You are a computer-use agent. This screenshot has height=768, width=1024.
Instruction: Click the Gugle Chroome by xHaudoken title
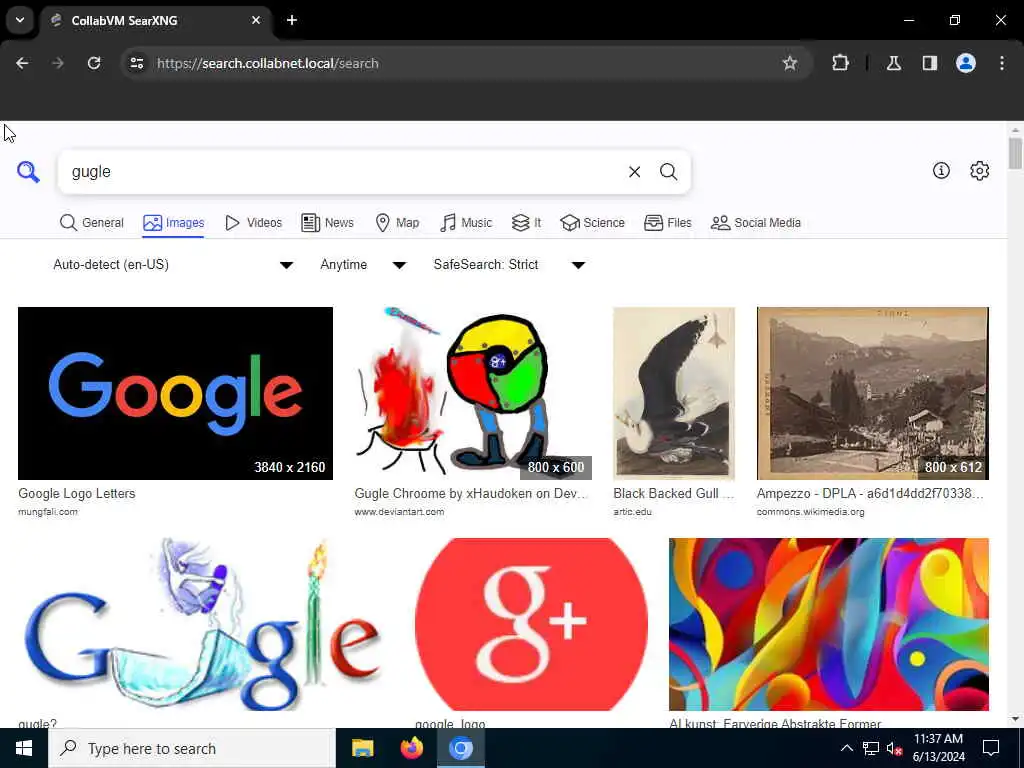(472, 494)
